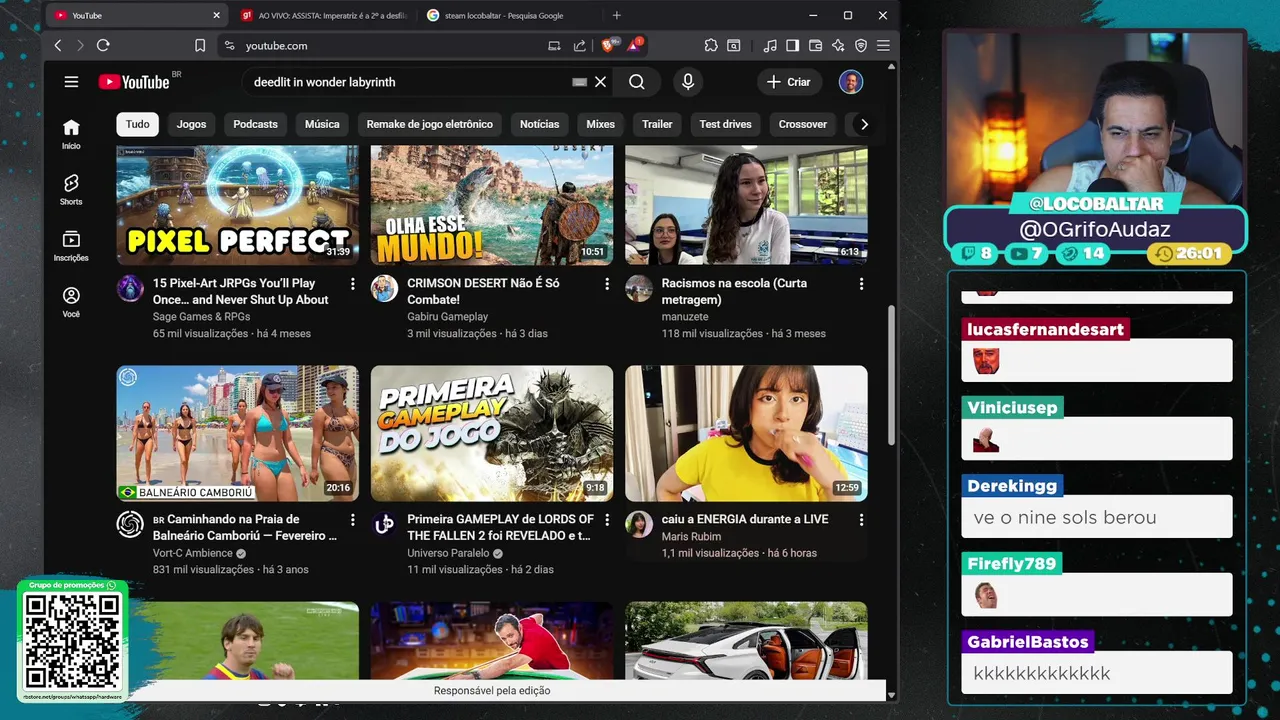Select the Mixes filter chip
Screen dimensions: 1280x720
[601, 124]
